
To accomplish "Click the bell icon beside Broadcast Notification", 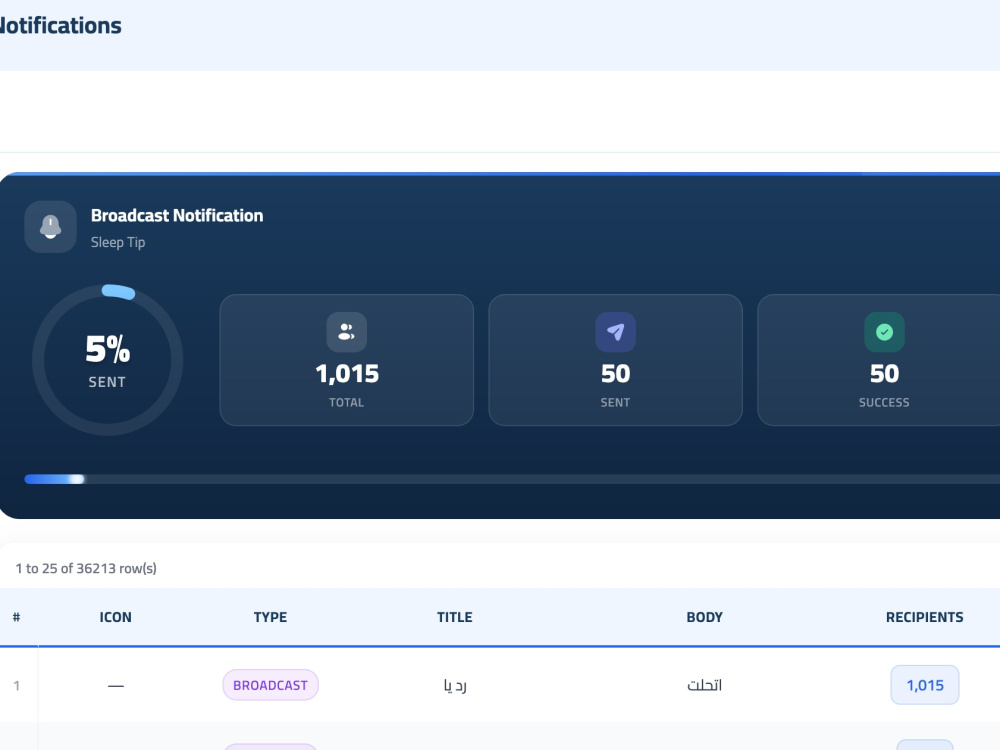I will click(50, 227).
